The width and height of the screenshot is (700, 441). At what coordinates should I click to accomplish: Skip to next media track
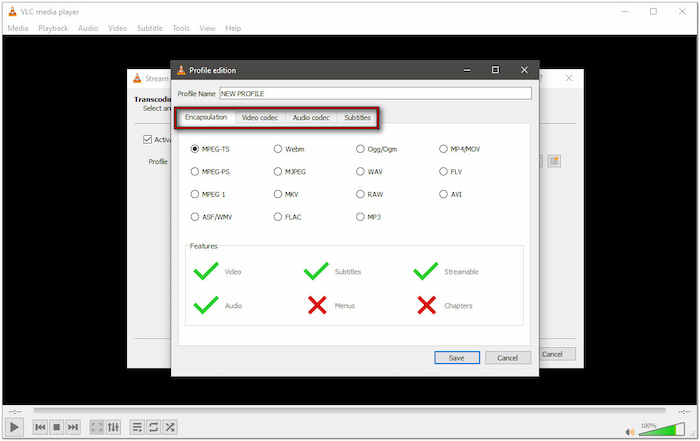click(x=73, y=427)
